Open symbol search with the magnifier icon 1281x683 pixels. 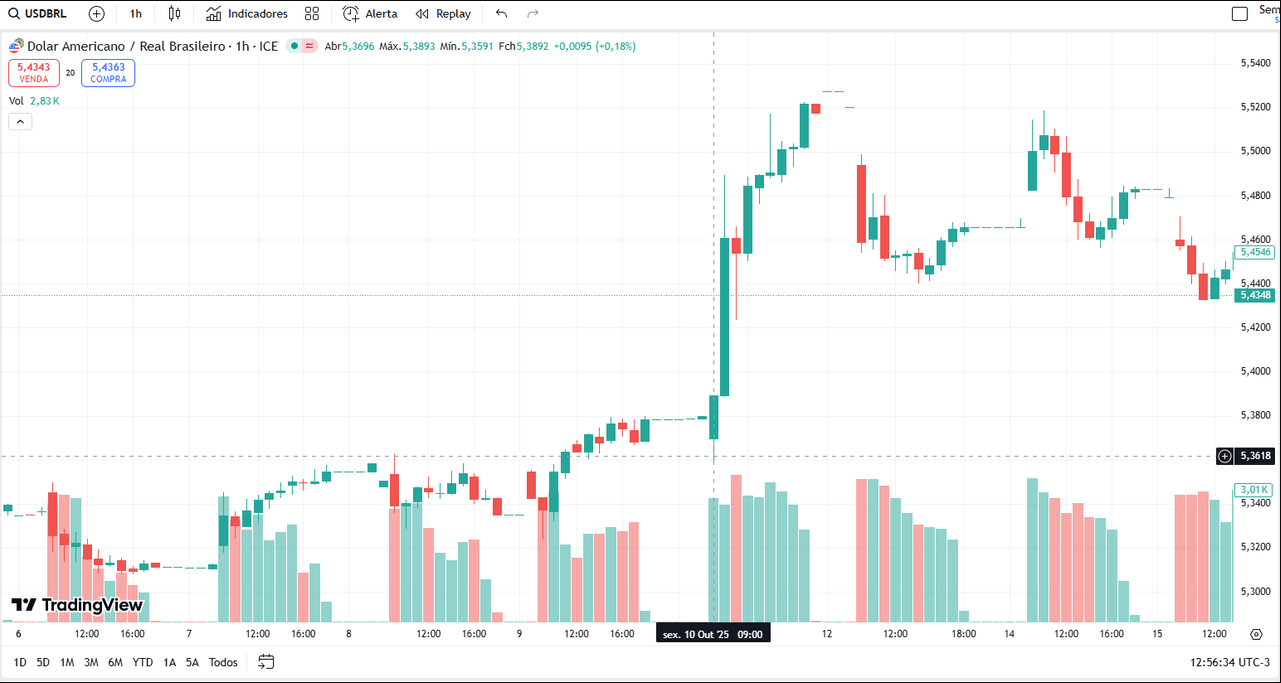point(12,13)
